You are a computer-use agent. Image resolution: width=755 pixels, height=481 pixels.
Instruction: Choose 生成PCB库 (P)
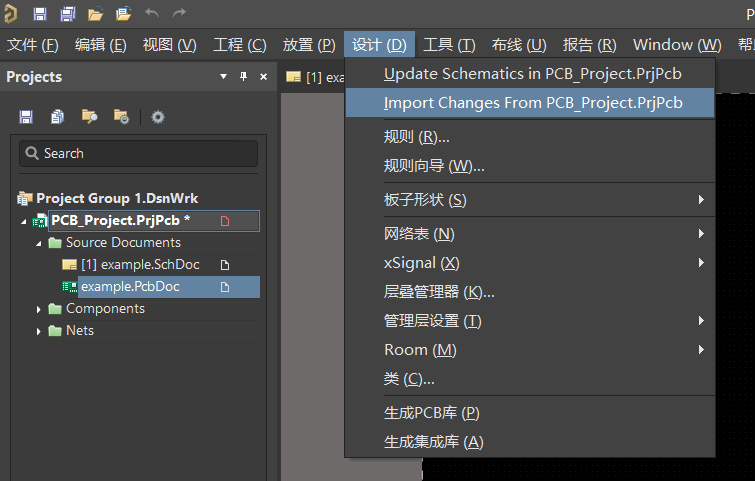click(x=530, y=413)
